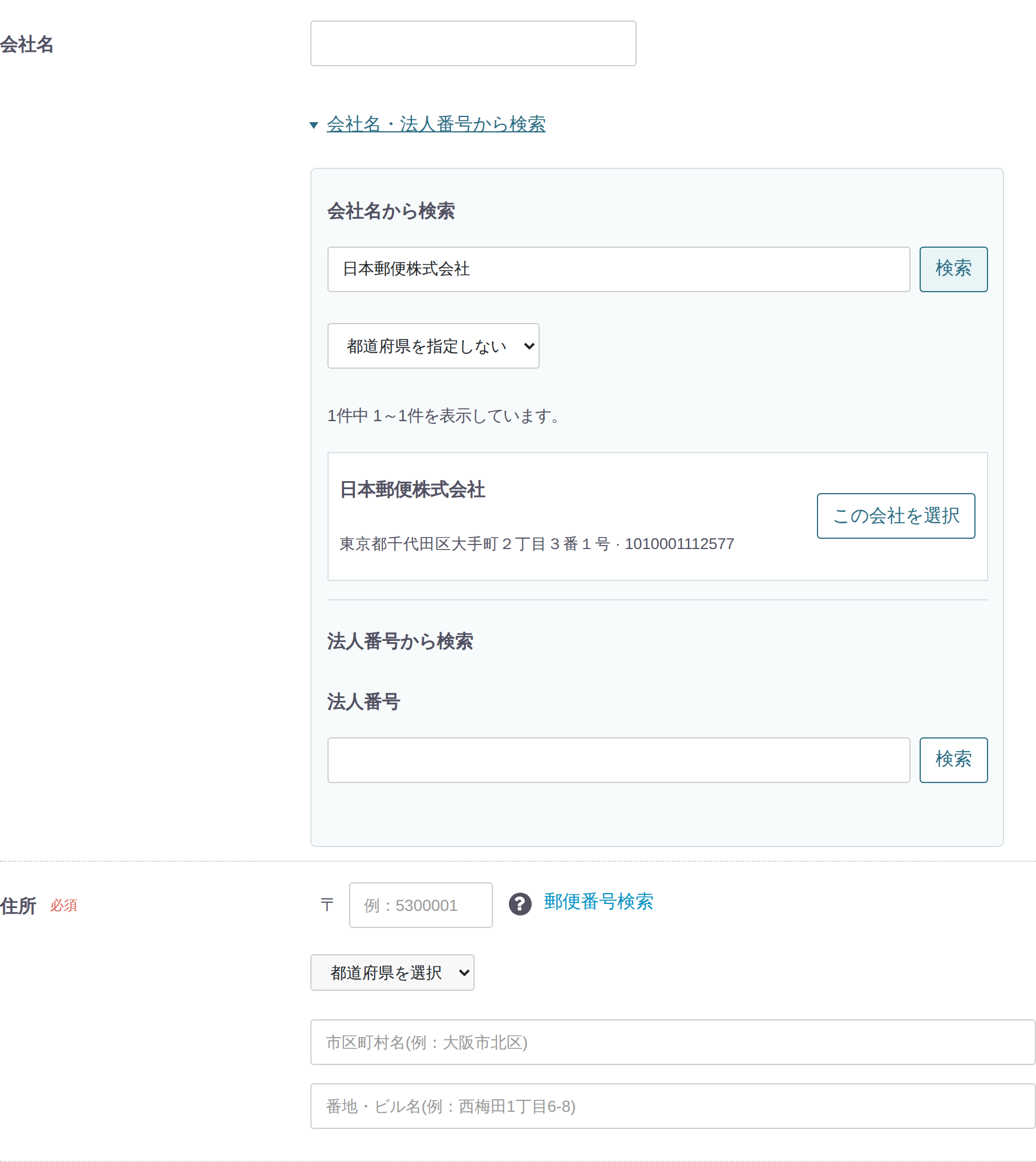The image size is (1036, 1162).
Task: Focus the company name search box containing 日本郵便株式会社
Action: point(618,269)
